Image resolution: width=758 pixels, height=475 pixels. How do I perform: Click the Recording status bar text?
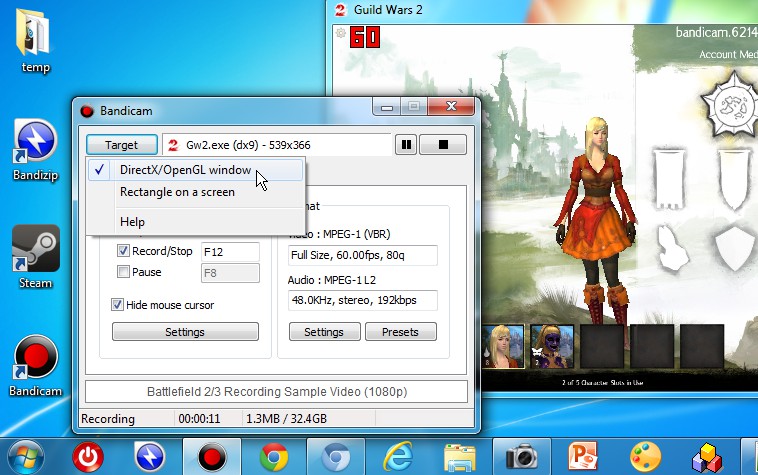[x=108, y=418]
